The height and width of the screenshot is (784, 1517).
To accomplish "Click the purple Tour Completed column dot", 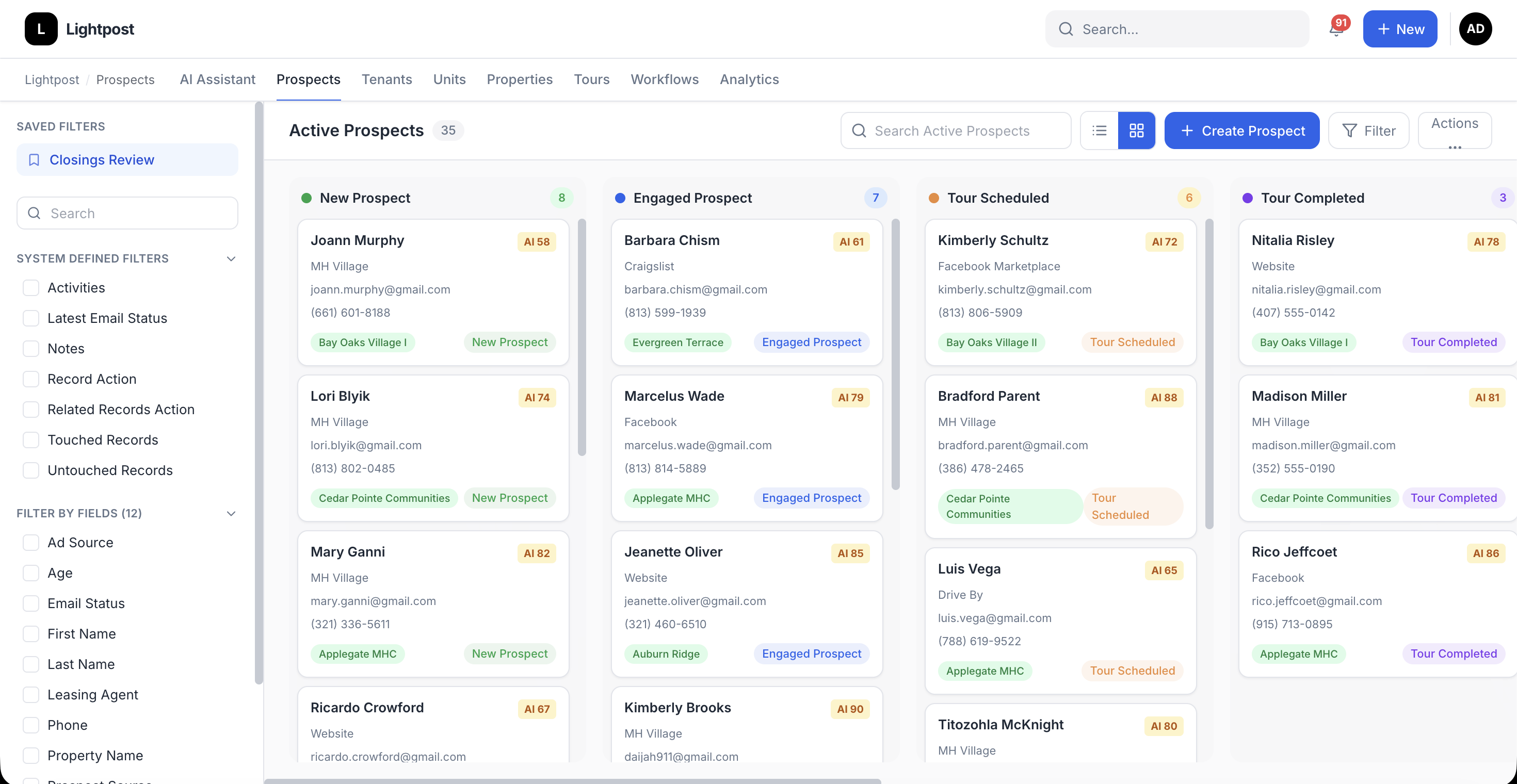I will (1248, 199).
